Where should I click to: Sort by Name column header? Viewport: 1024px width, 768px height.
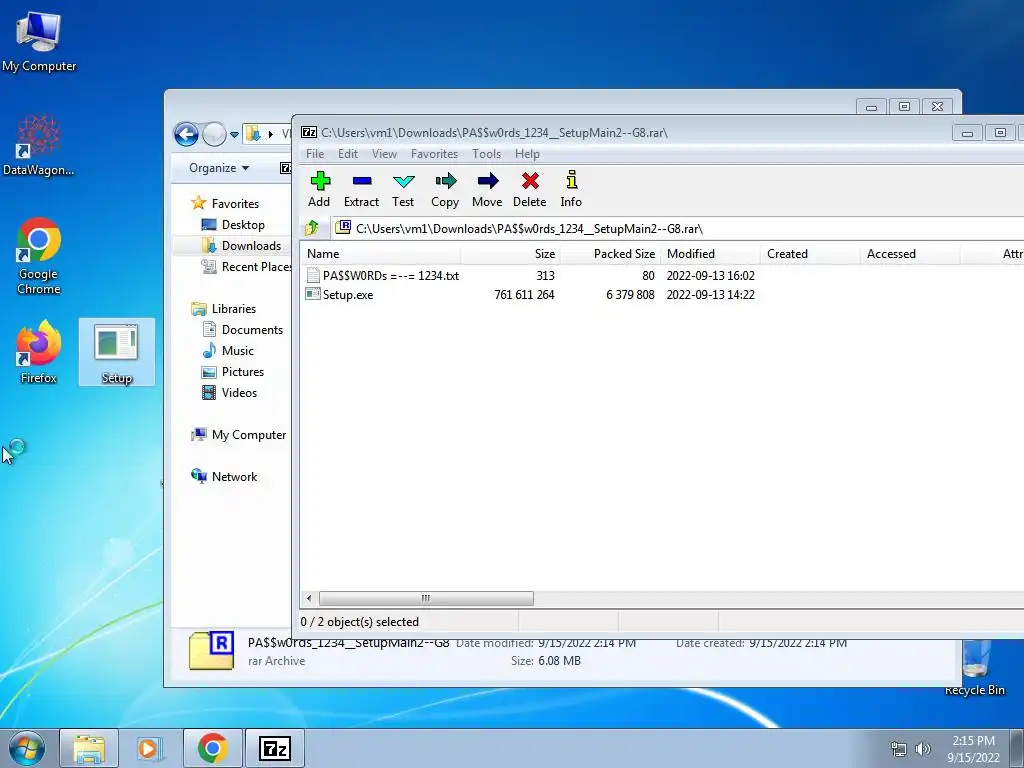380,253
